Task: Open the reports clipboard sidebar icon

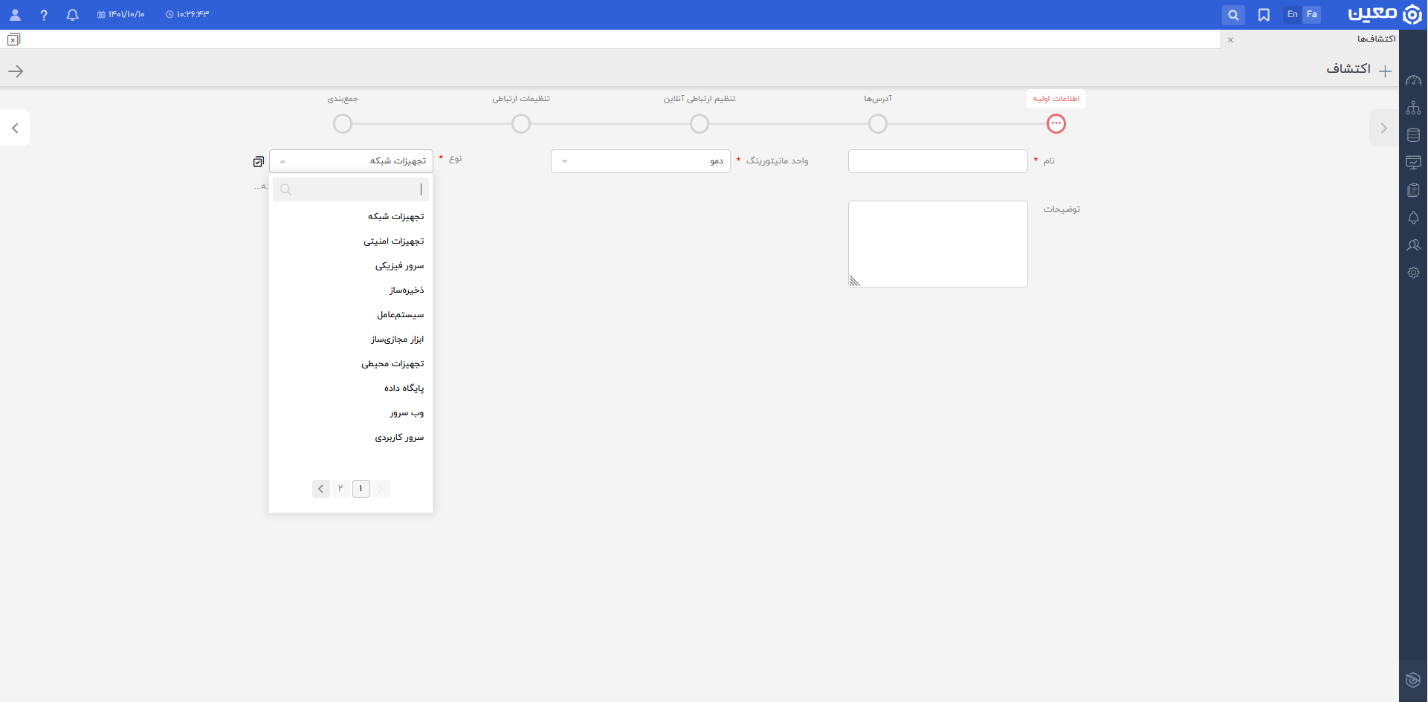Action: pyautogui.click(x=1413, y=190)
